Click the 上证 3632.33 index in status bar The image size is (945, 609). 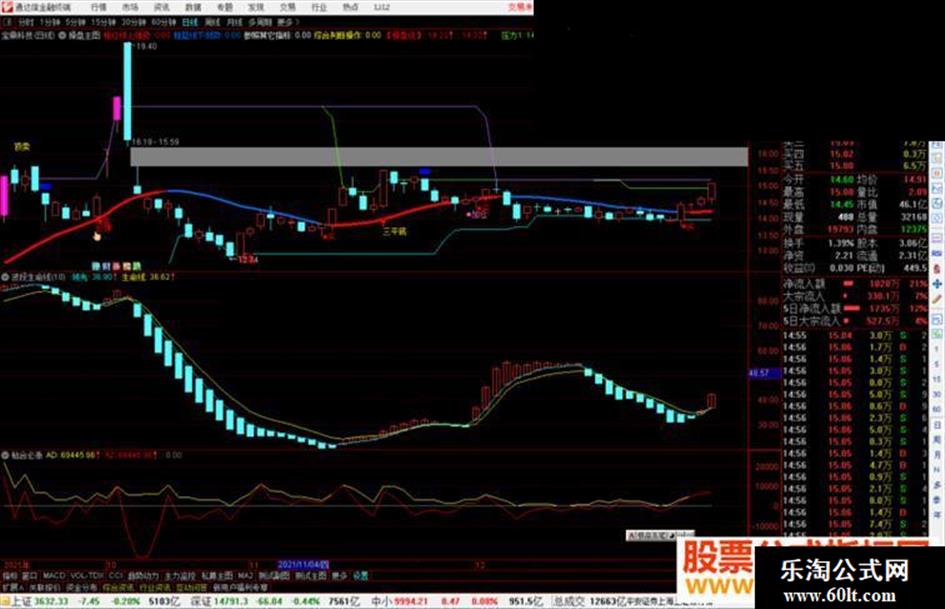click(x=39, y=601)
